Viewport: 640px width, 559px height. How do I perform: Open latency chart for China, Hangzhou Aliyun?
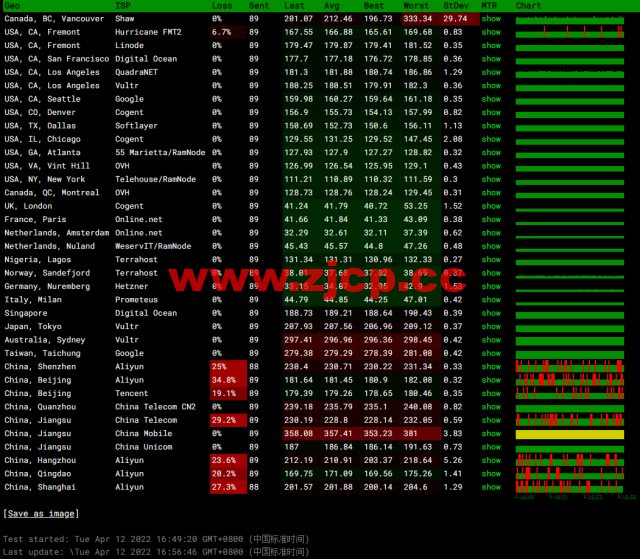coord(570,460)
